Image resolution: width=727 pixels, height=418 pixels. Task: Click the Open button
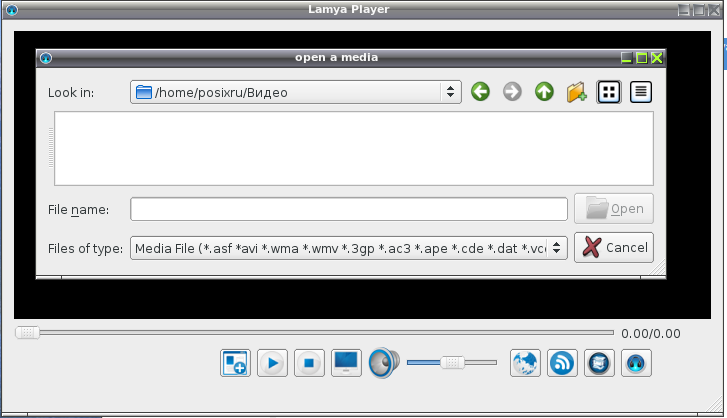pos(614,209)
